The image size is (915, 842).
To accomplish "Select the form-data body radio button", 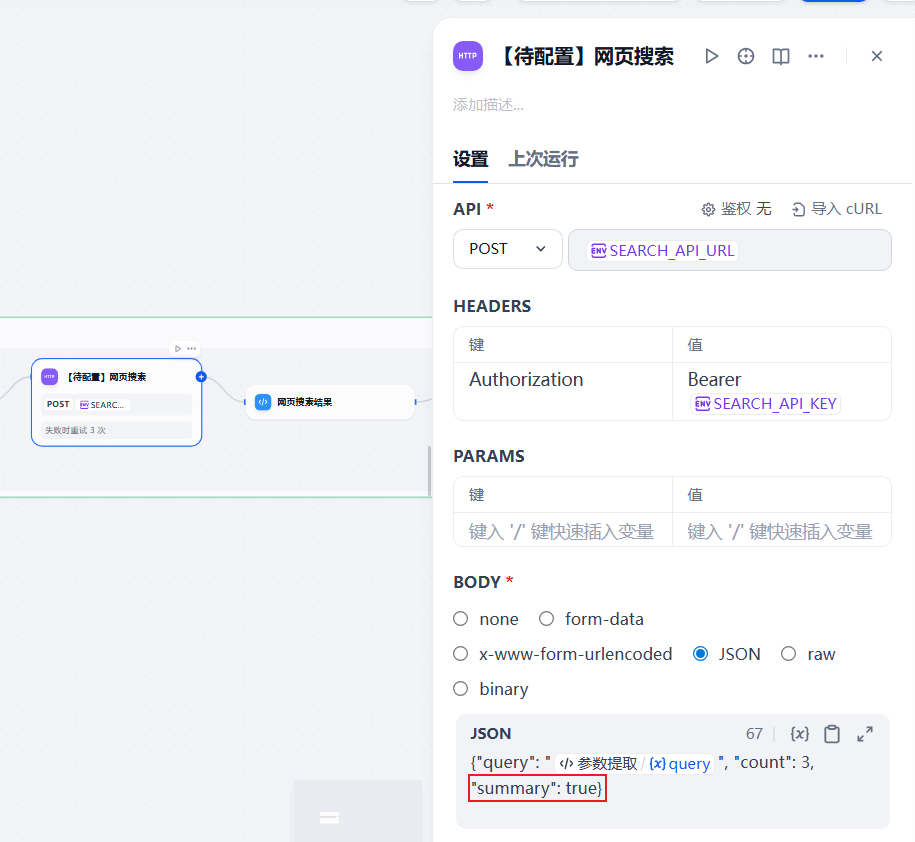I will [546, 619].
